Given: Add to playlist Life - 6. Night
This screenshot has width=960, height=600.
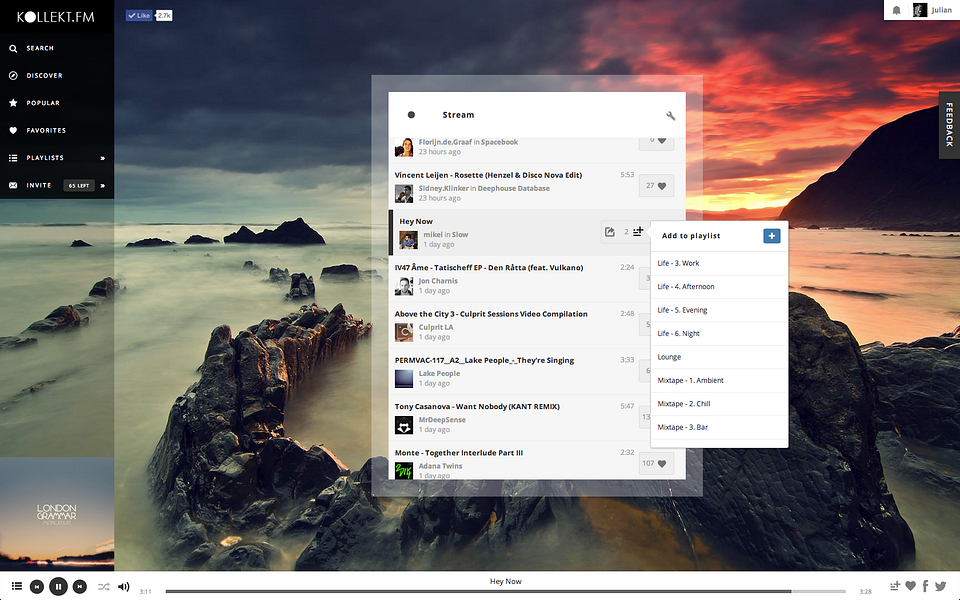Looking at the screenshot, I should pyautogui.click(x=719, y=334).
